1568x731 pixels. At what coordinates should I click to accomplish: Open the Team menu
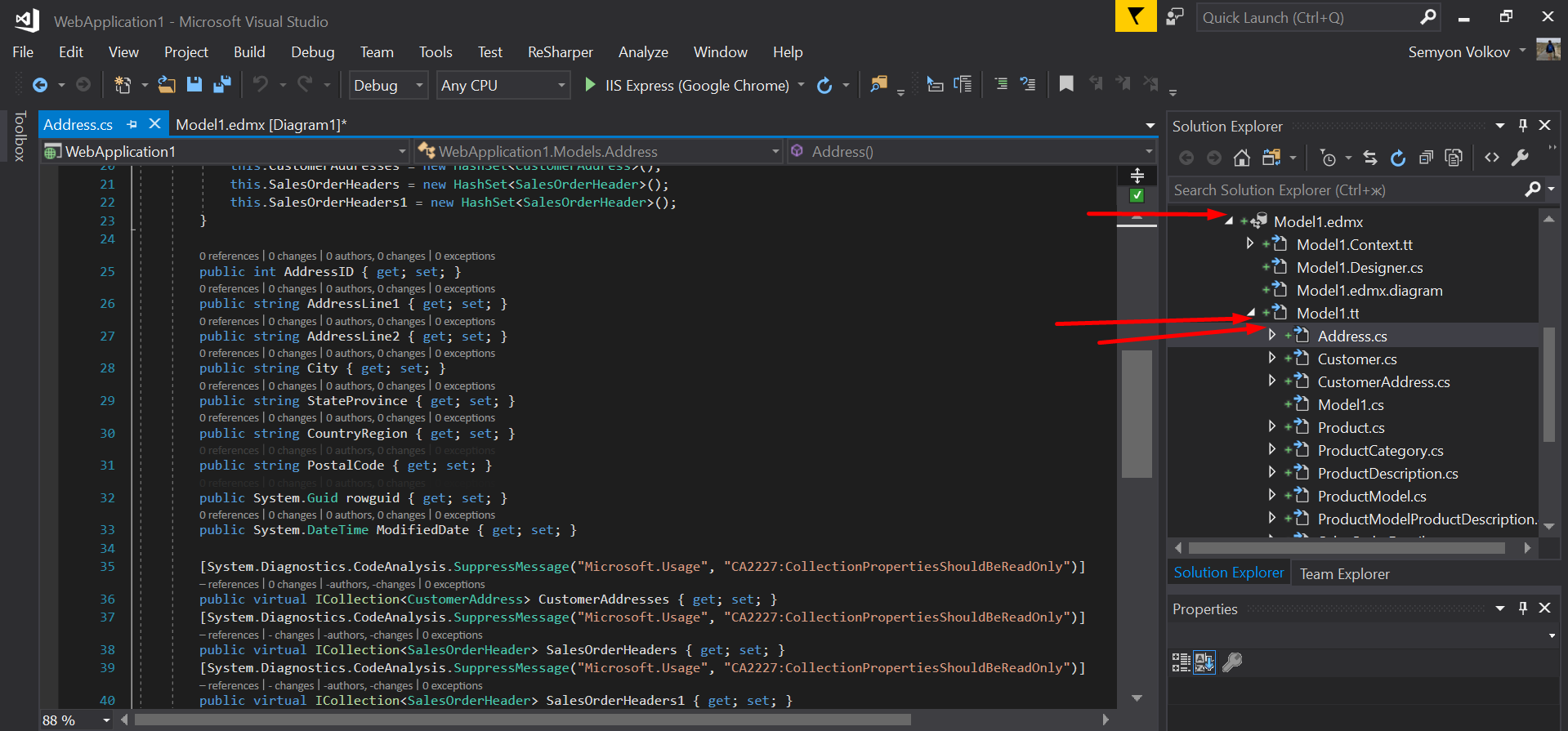(377, 52)
